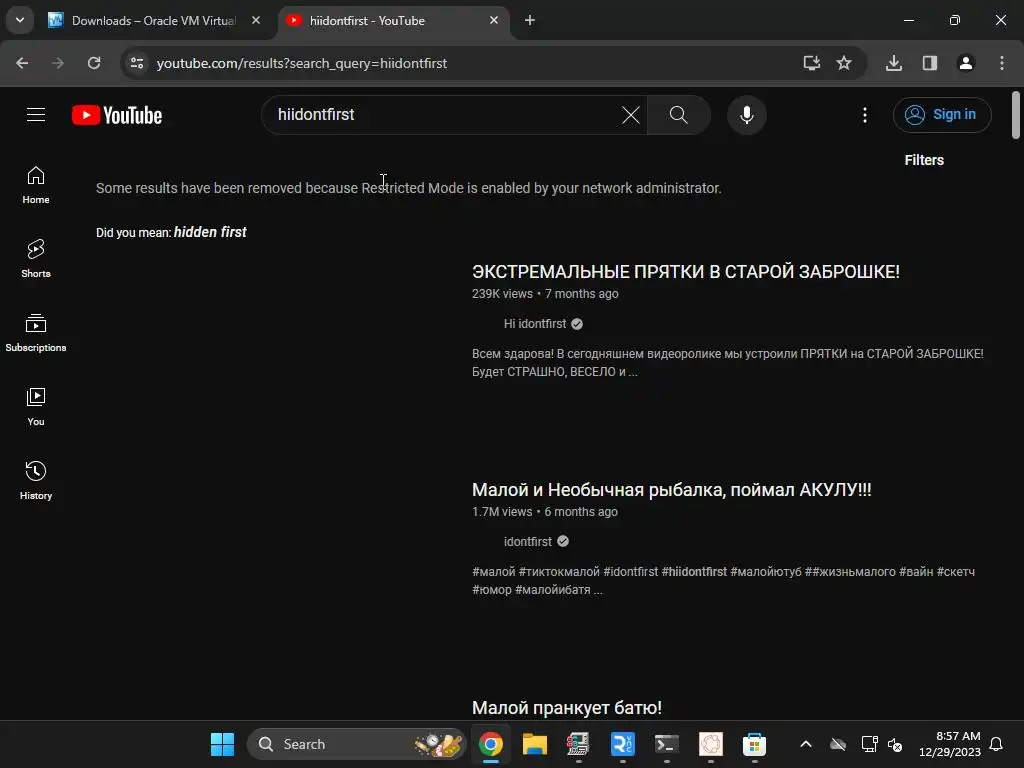
Task: Open the taskbar clock and date
Action: (x=950, y=744)
